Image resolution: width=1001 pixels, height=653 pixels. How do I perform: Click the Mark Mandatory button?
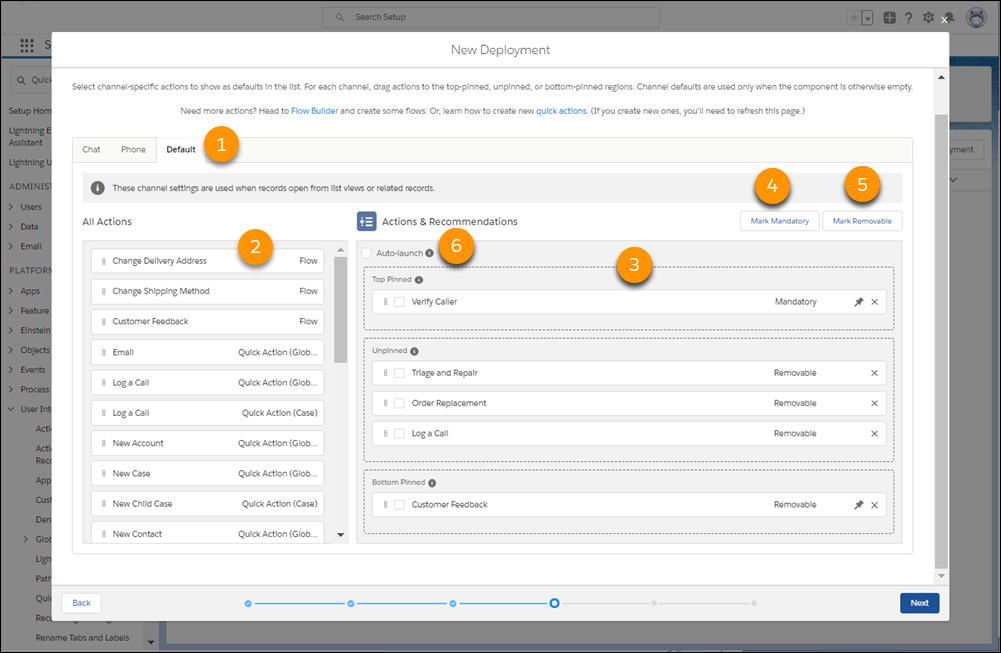point(779,220)
